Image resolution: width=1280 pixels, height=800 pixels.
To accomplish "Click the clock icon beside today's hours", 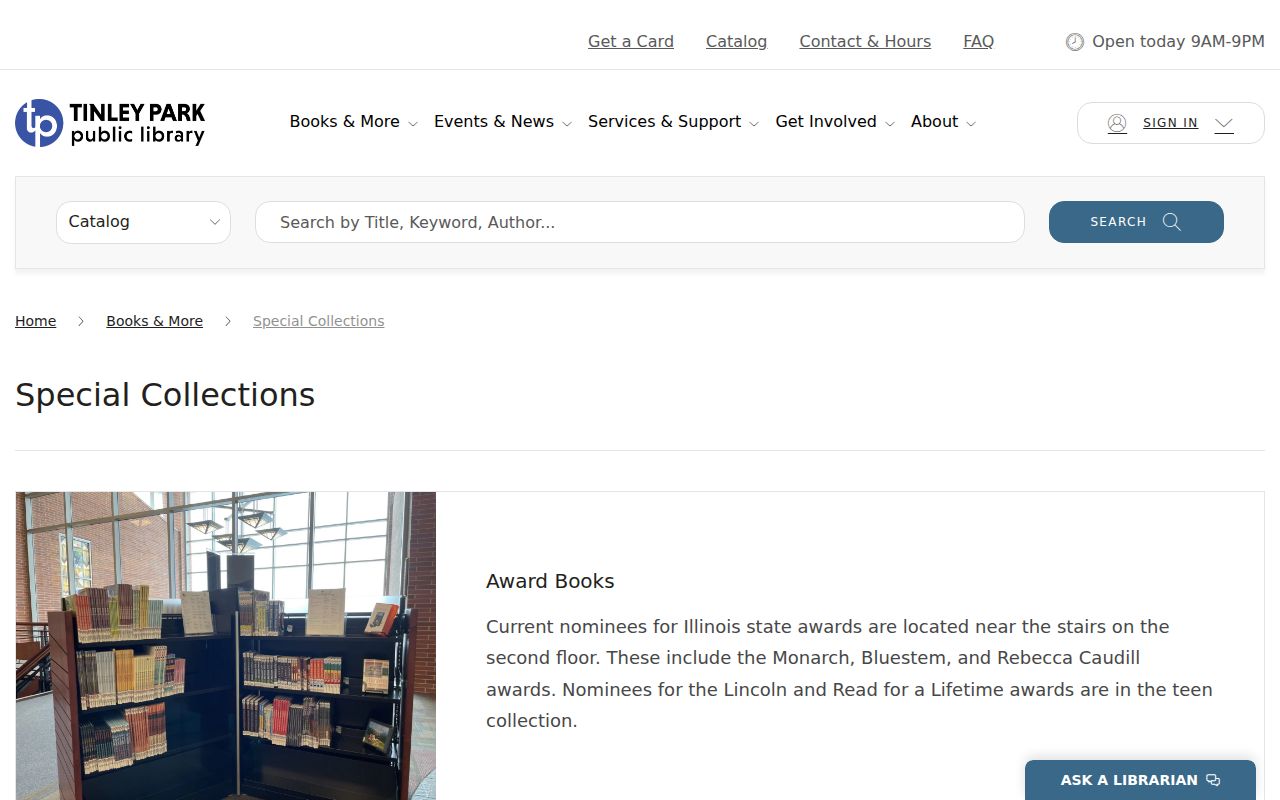I will pyautogui.click(x=1075, y=42).
